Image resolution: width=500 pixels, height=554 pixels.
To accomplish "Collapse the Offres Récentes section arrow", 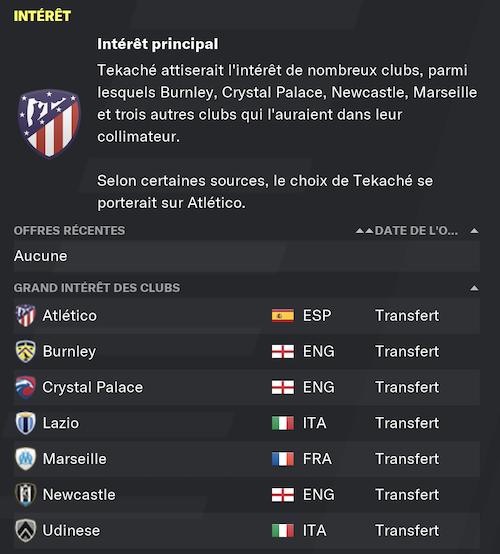I will pos(474,231).
